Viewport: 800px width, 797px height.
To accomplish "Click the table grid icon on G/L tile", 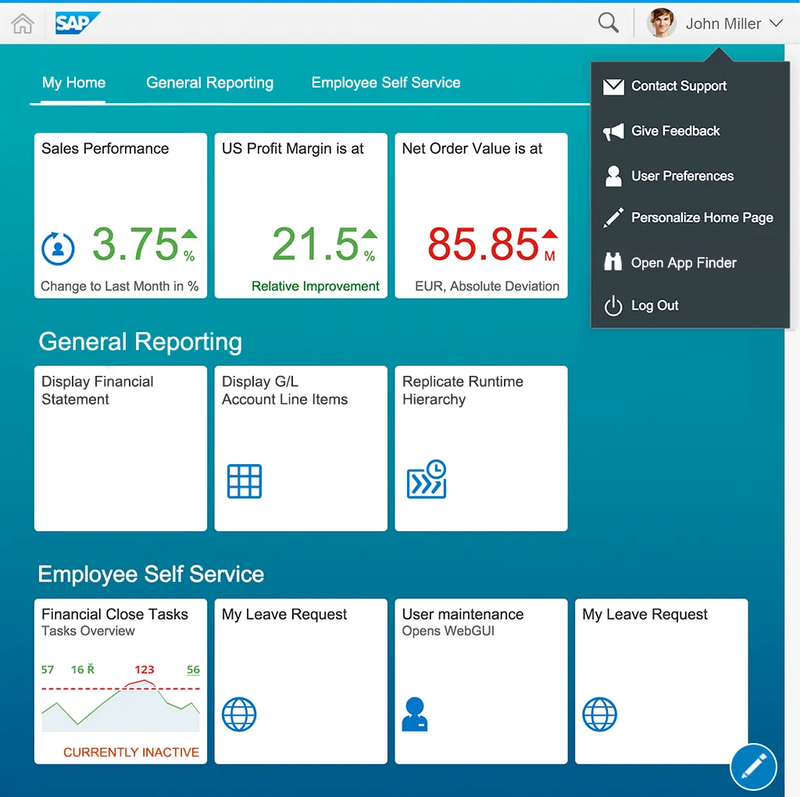I will point(244,481).
